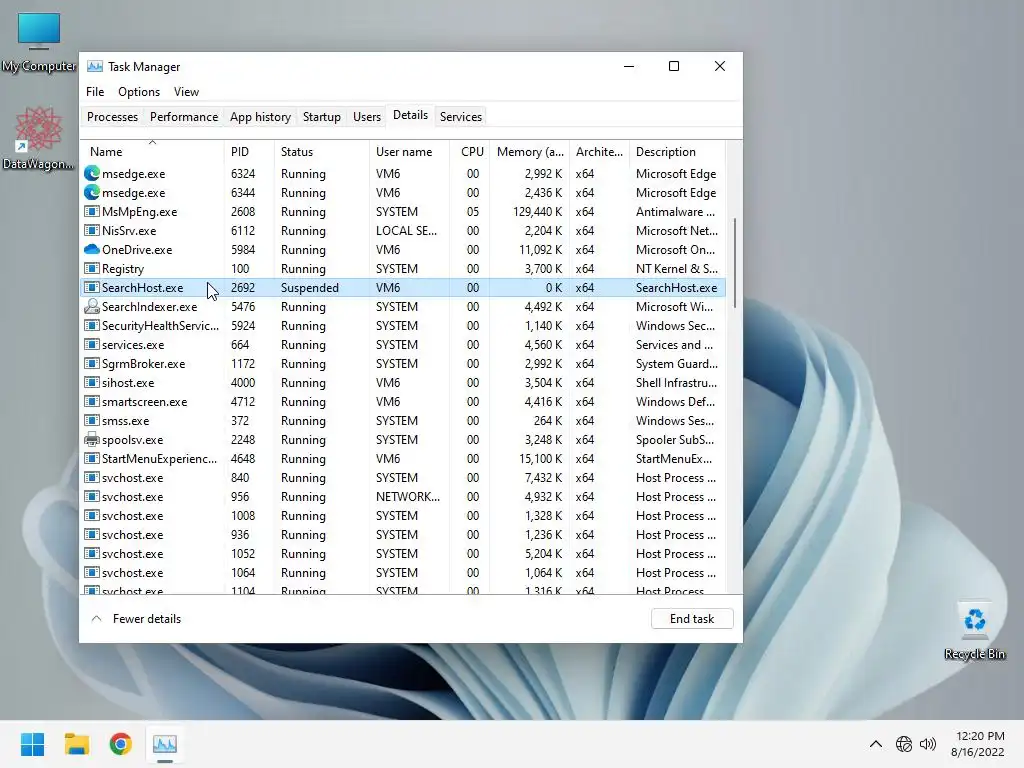Click the spoolsv.exe printer icon
Screen dimensions: 1024x768
click(92, 440)
